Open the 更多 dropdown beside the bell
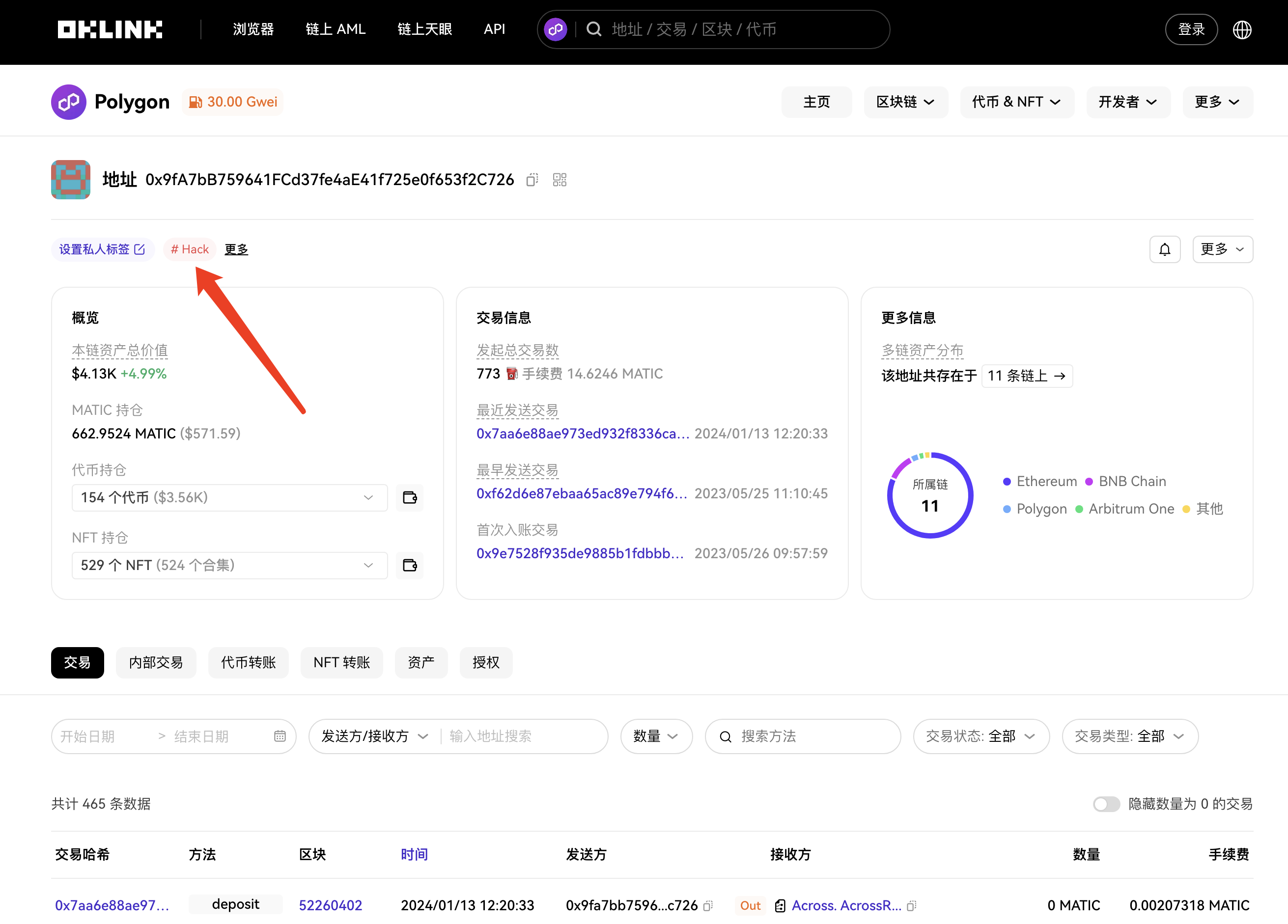 pyautogui.click(x=1223, y=250)
